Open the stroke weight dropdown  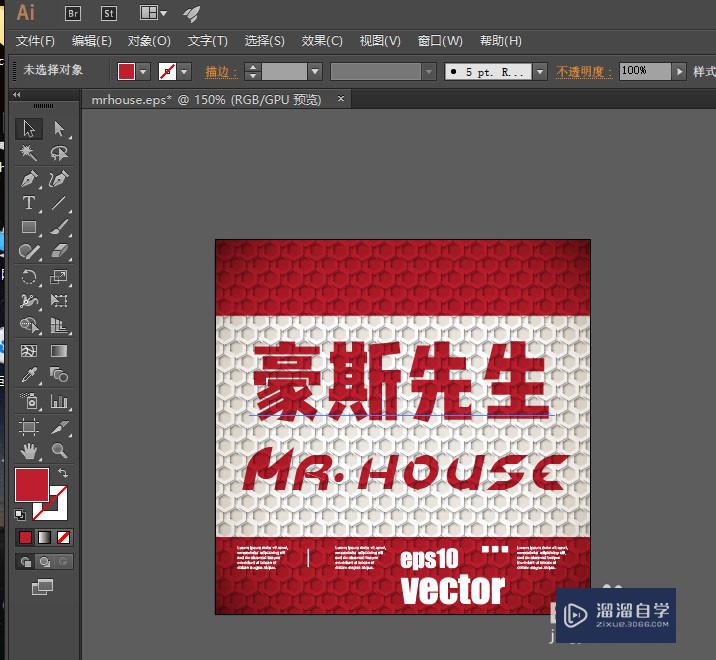coord(315,72)
